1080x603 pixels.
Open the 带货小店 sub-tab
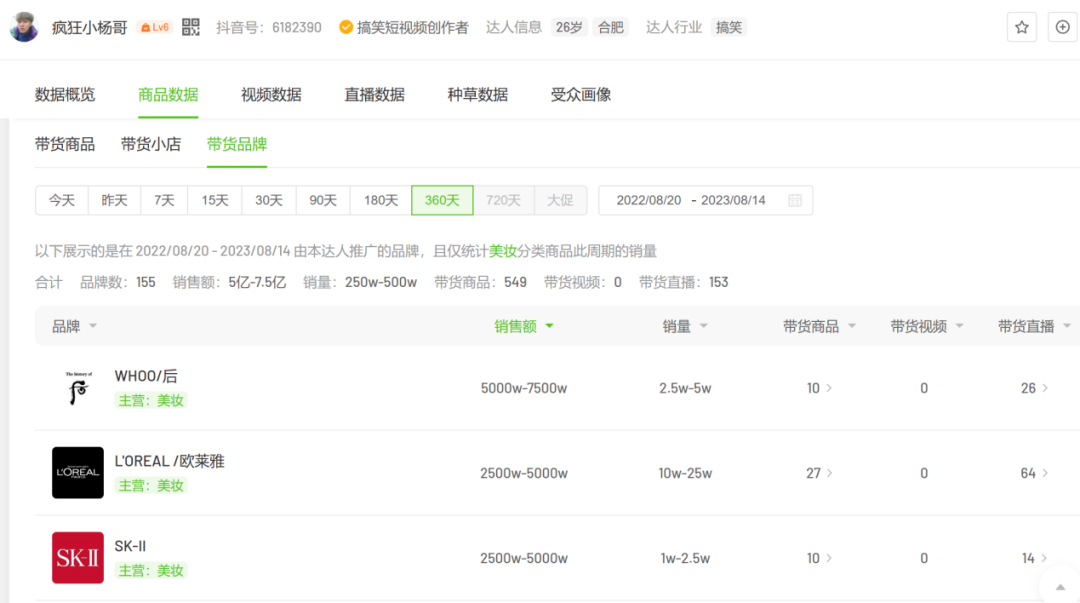click(151, 144)
